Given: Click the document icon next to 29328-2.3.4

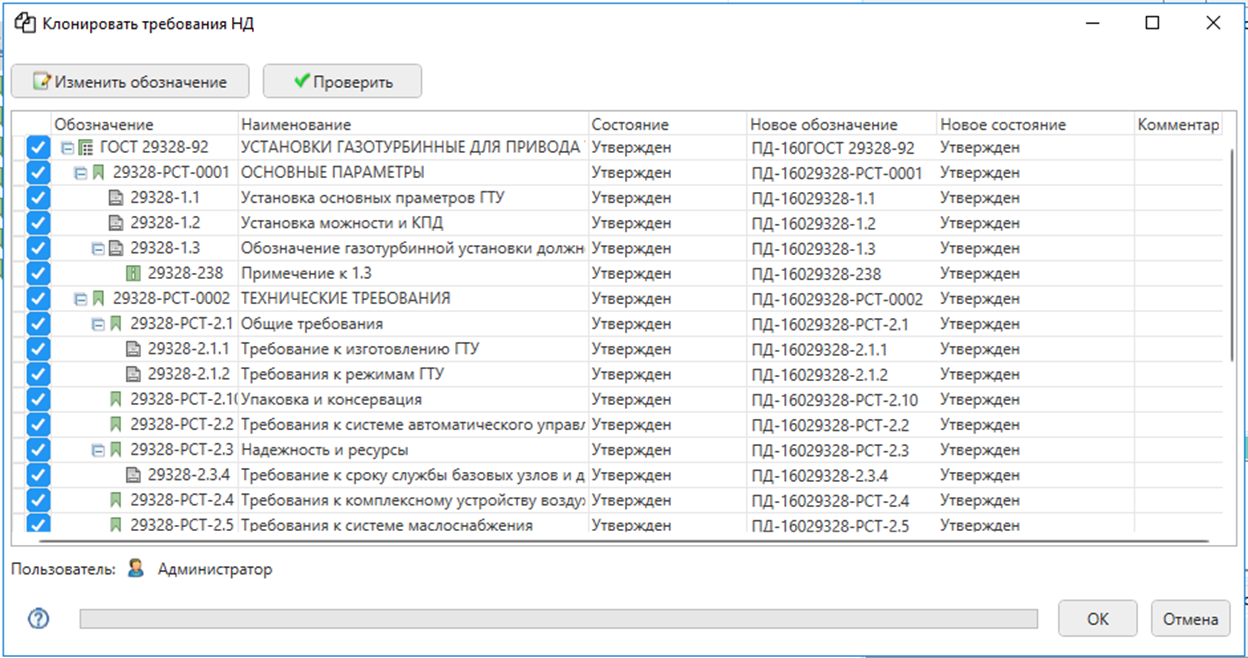Looking at the screenshot, I should click(133, 475).
